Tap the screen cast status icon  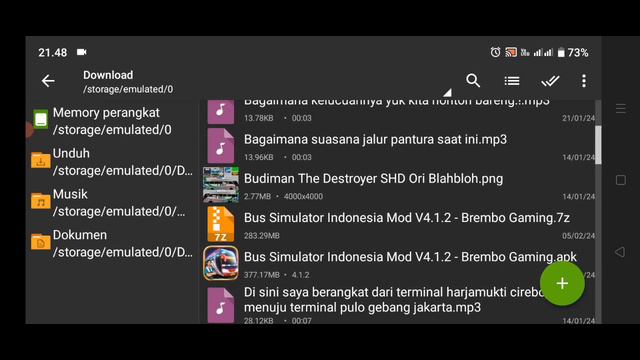(x=511, y=52)
